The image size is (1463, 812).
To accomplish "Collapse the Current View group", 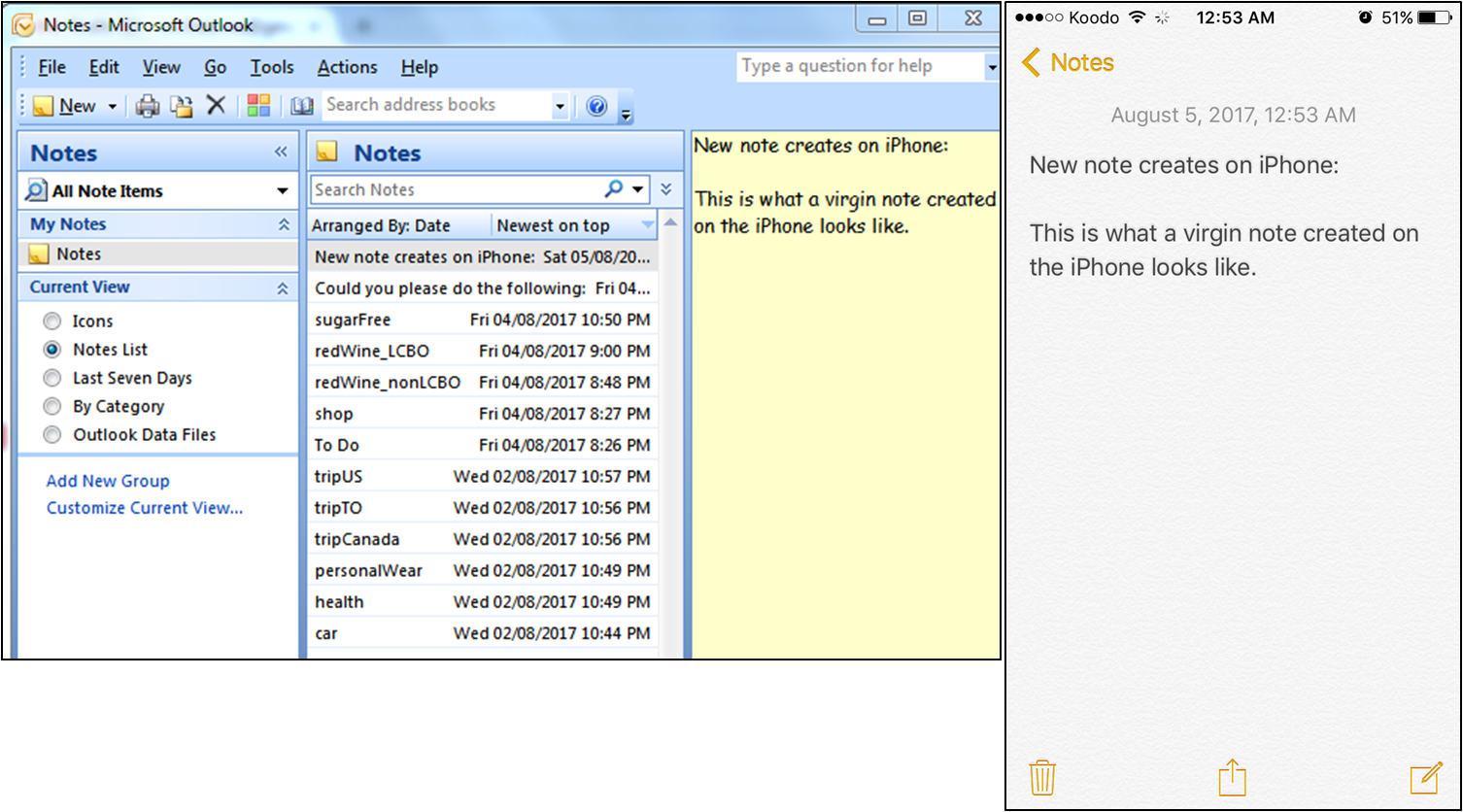I will 283,288.
